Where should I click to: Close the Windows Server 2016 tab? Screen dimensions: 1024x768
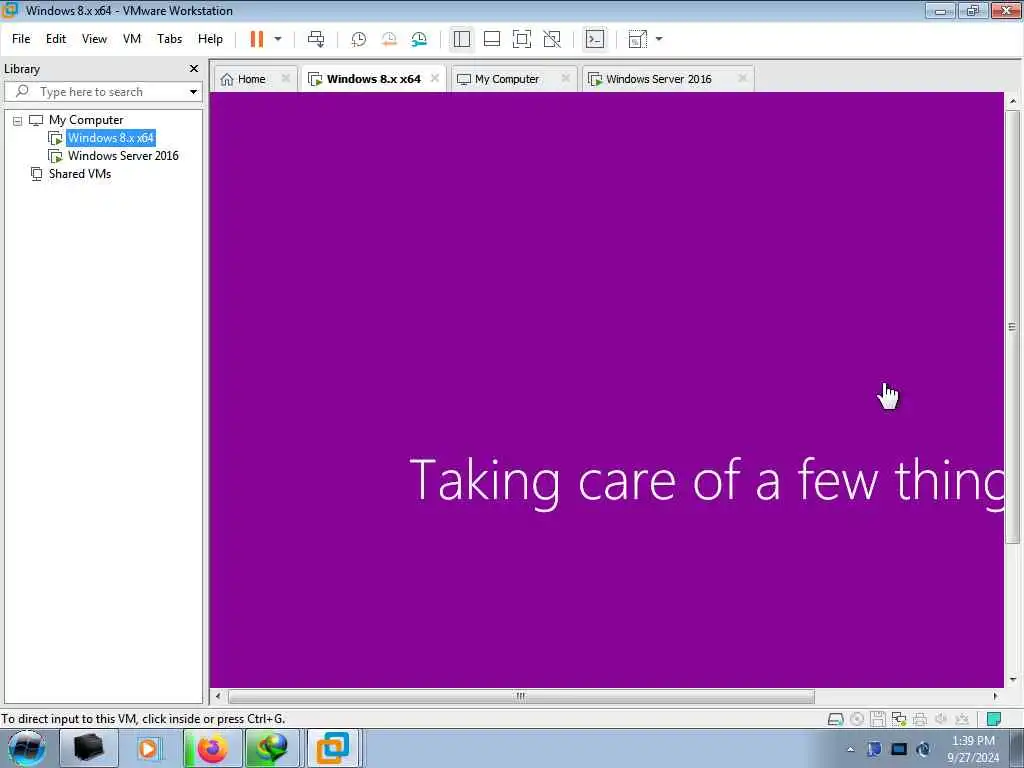[x=742, y=78]
